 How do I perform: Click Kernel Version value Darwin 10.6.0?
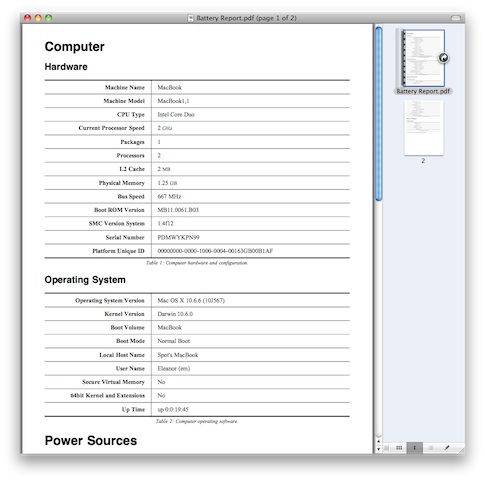pyautogui.click(x=175, y=314)
